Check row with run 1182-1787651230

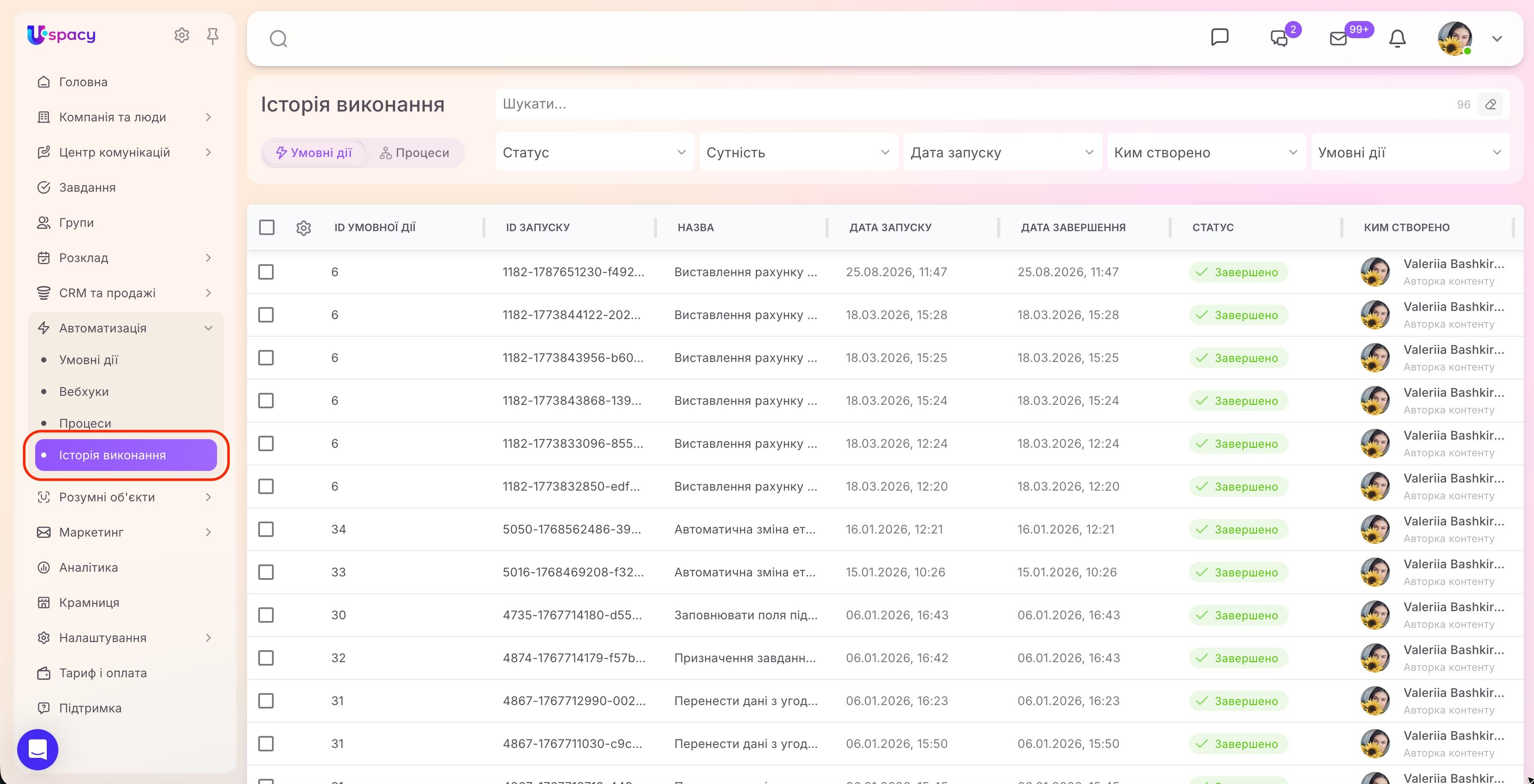click(266, 272)
